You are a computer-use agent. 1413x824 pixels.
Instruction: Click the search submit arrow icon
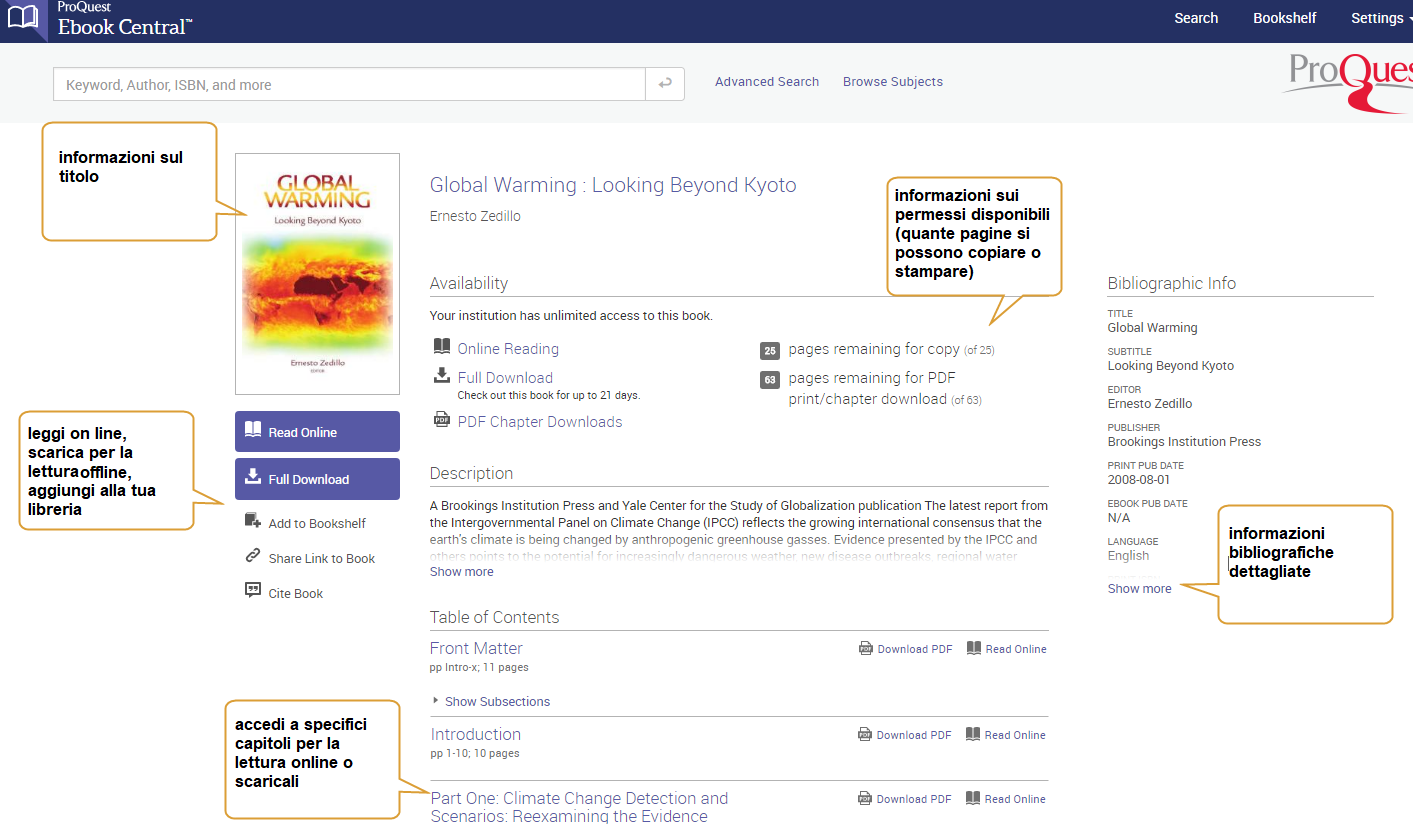pyautogui.click(x=665, y=85)
